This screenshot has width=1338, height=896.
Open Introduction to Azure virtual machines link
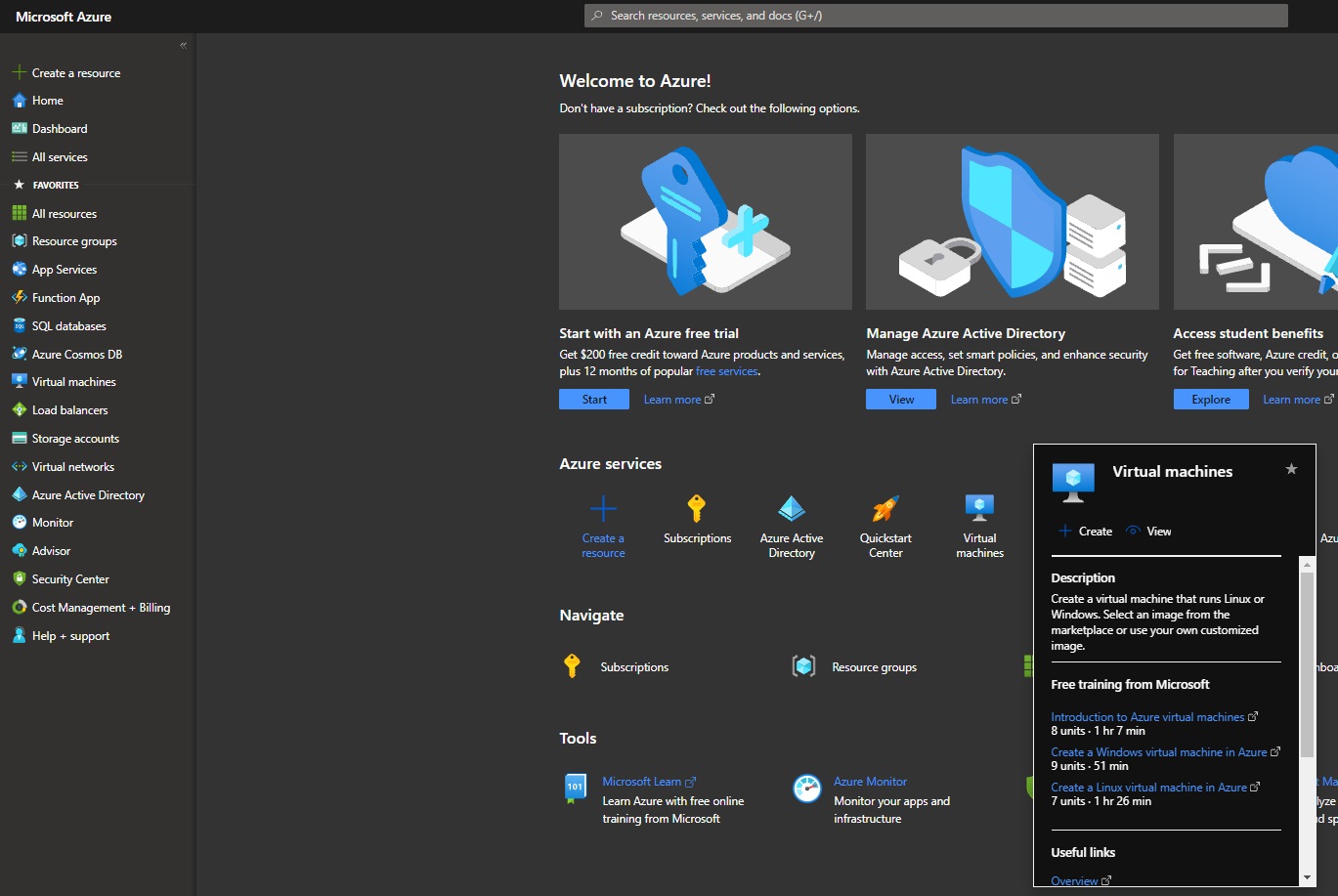pyautogui.click(x=1147, y=717)
